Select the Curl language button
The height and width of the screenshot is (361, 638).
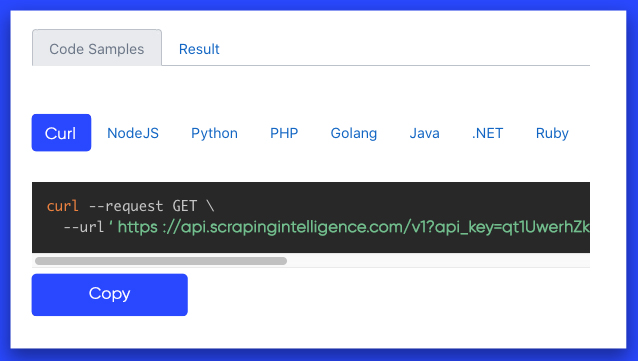[x=61, y=133]
